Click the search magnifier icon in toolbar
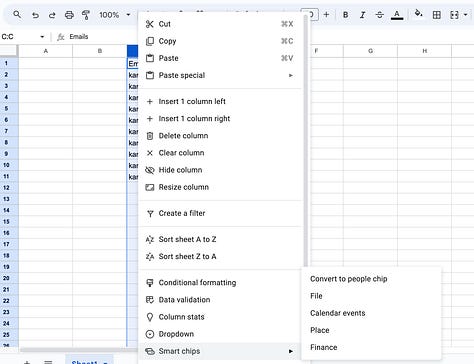 [17, 15]
